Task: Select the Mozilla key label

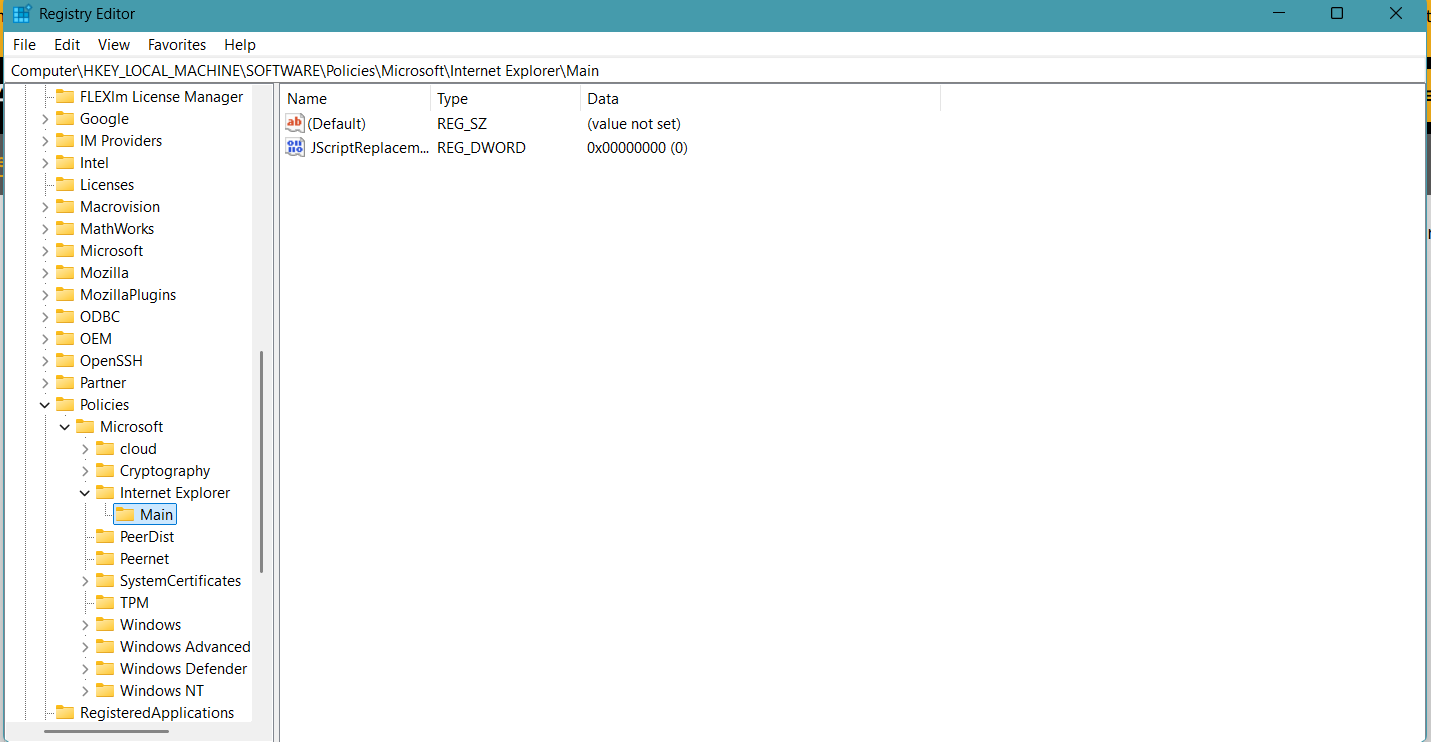Action: click(104, 273)
